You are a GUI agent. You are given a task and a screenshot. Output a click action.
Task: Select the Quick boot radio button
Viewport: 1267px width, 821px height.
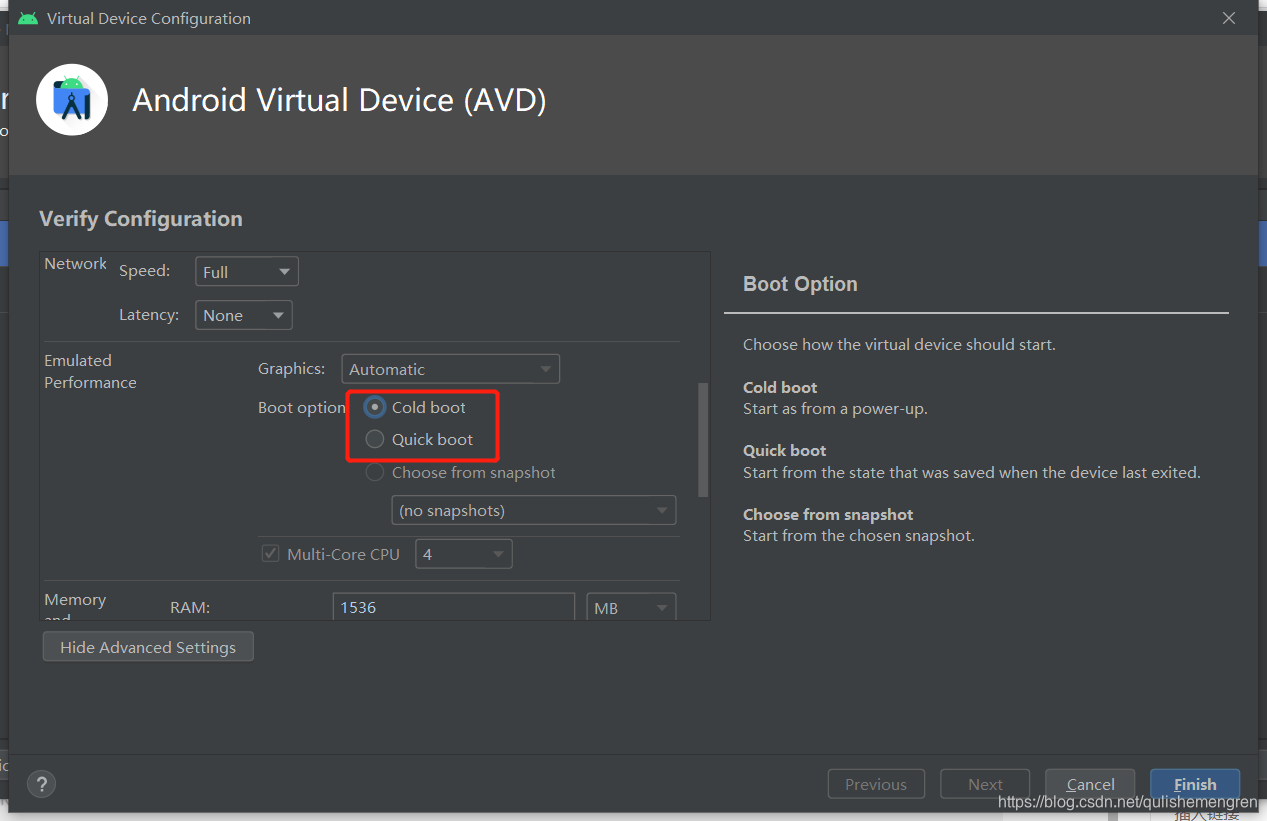tap(375, 439)
